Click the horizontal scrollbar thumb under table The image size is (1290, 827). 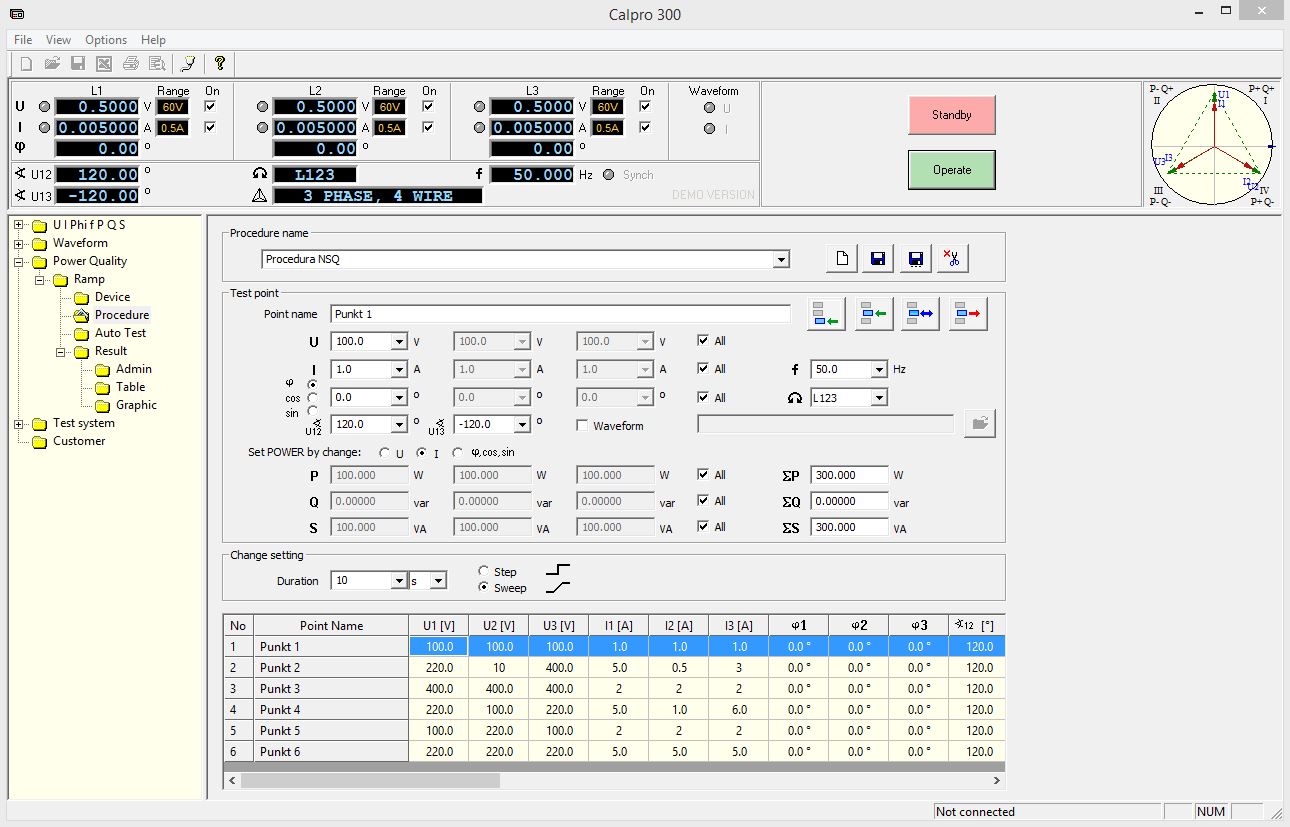tap(369, 780)
